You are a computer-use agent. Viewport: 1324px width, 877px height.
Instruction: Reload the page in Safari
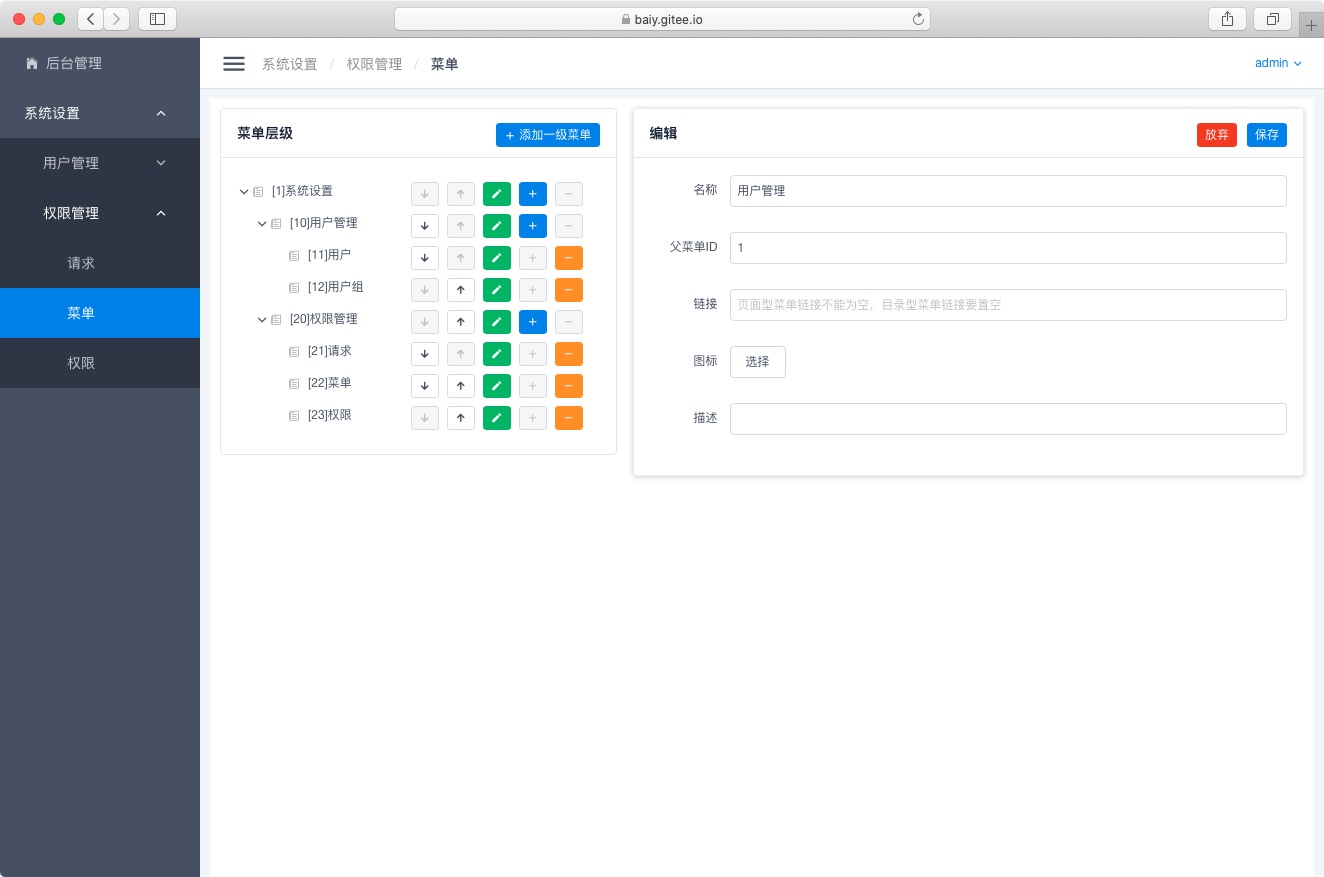click(918, 19)
